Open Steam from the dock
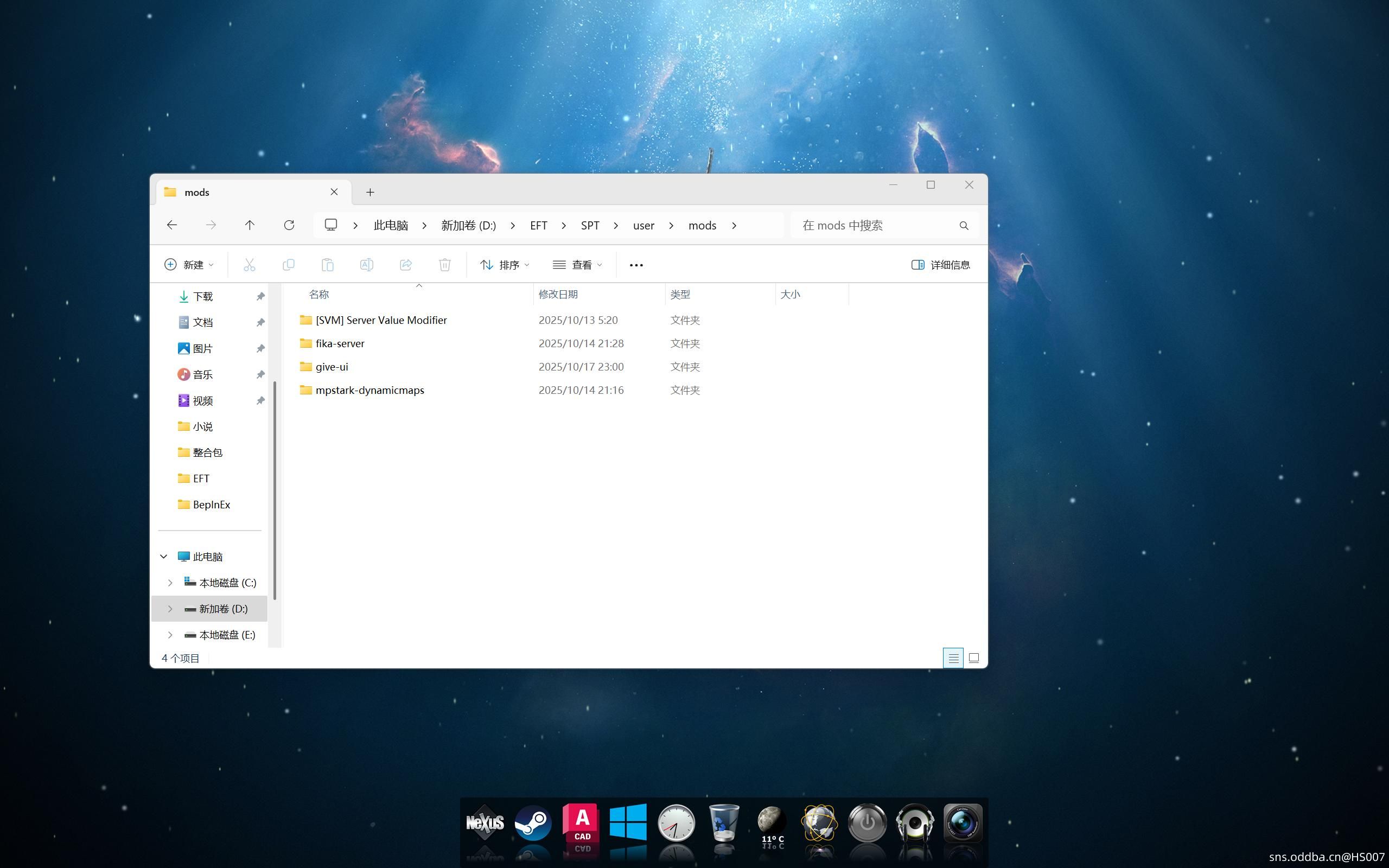Screen dimensions: 1389x868 [x=533, y=823]
